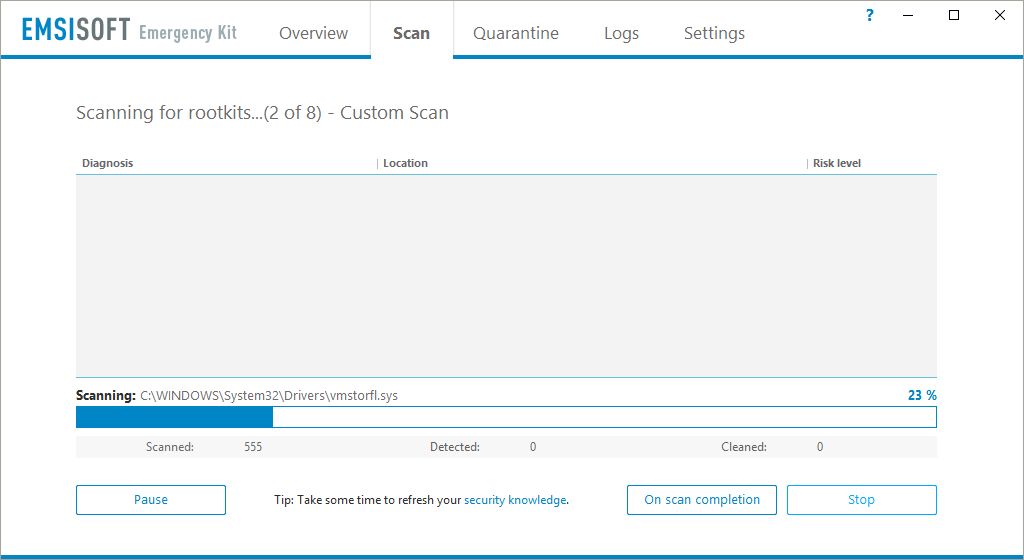Click the 'Cleaned:' label
The image size is (1024, 560).
click(744, 447)
